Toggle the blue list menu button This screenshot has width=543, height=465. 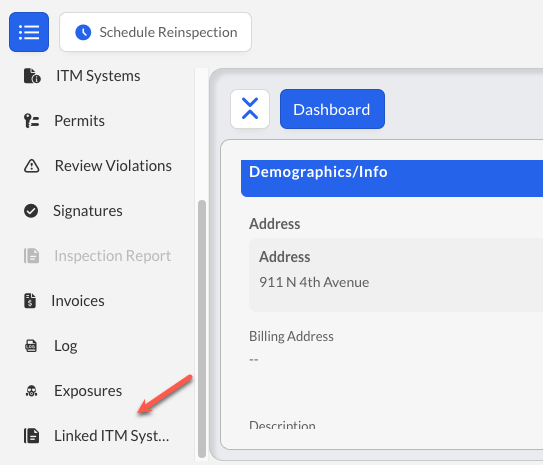[29, 32]
